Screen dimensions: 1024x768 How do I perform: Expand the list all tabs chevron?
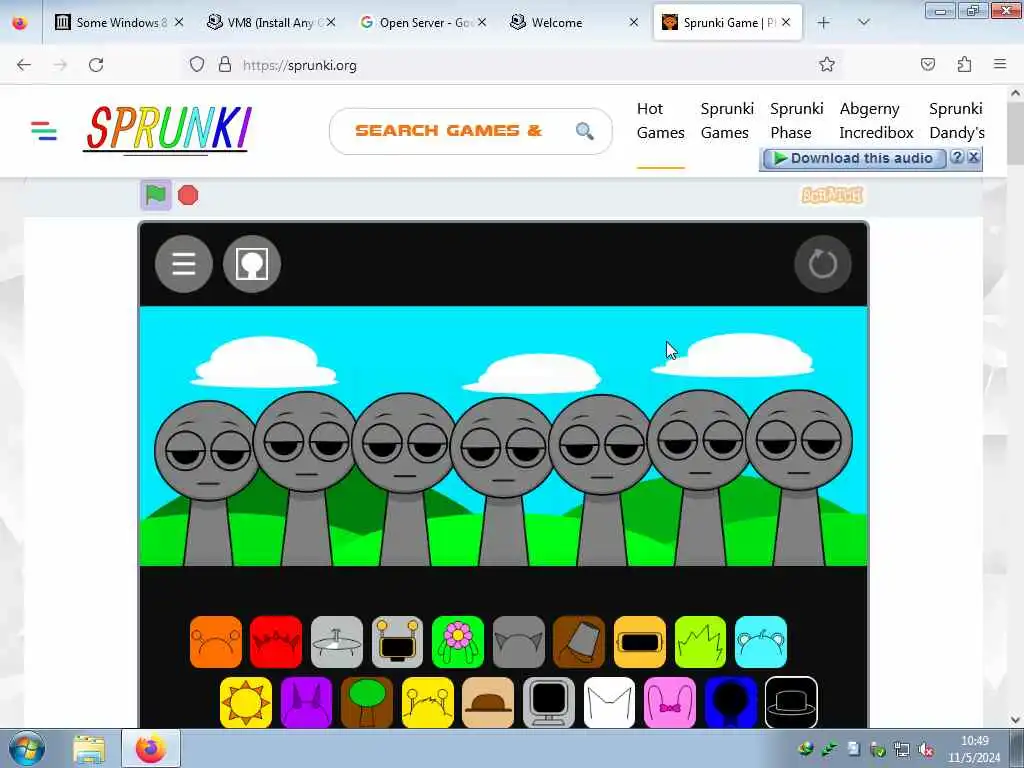[x=863, y=23]
